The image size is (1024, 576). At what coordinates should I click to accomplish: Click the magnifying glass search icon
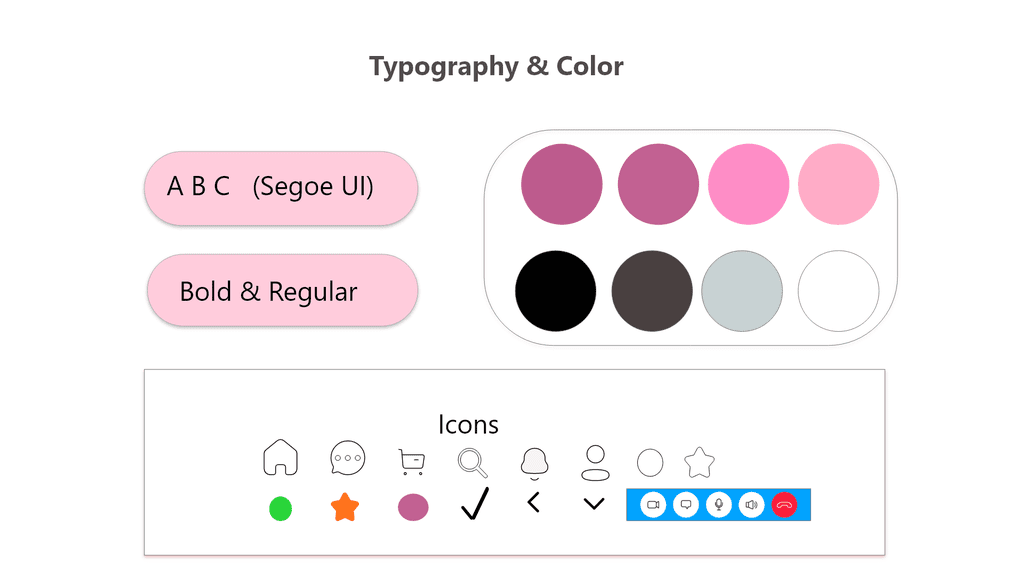pyautogui.click(x=473, y=462)
